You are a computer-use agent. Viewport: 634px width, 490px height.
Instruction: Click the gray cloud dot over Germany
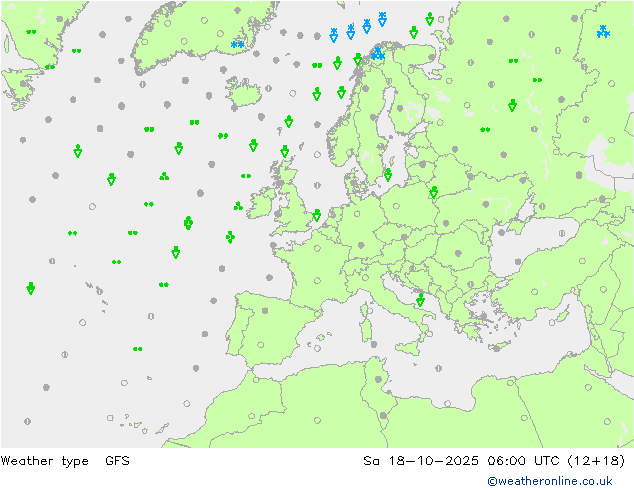(x=361, y=245)
